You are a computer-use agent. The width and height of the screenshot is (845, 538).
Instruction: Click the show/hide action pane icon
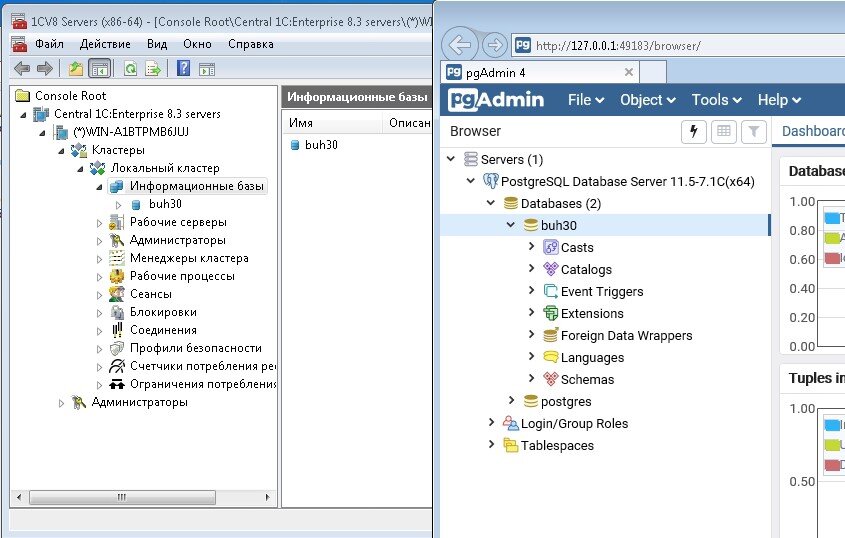207,69
